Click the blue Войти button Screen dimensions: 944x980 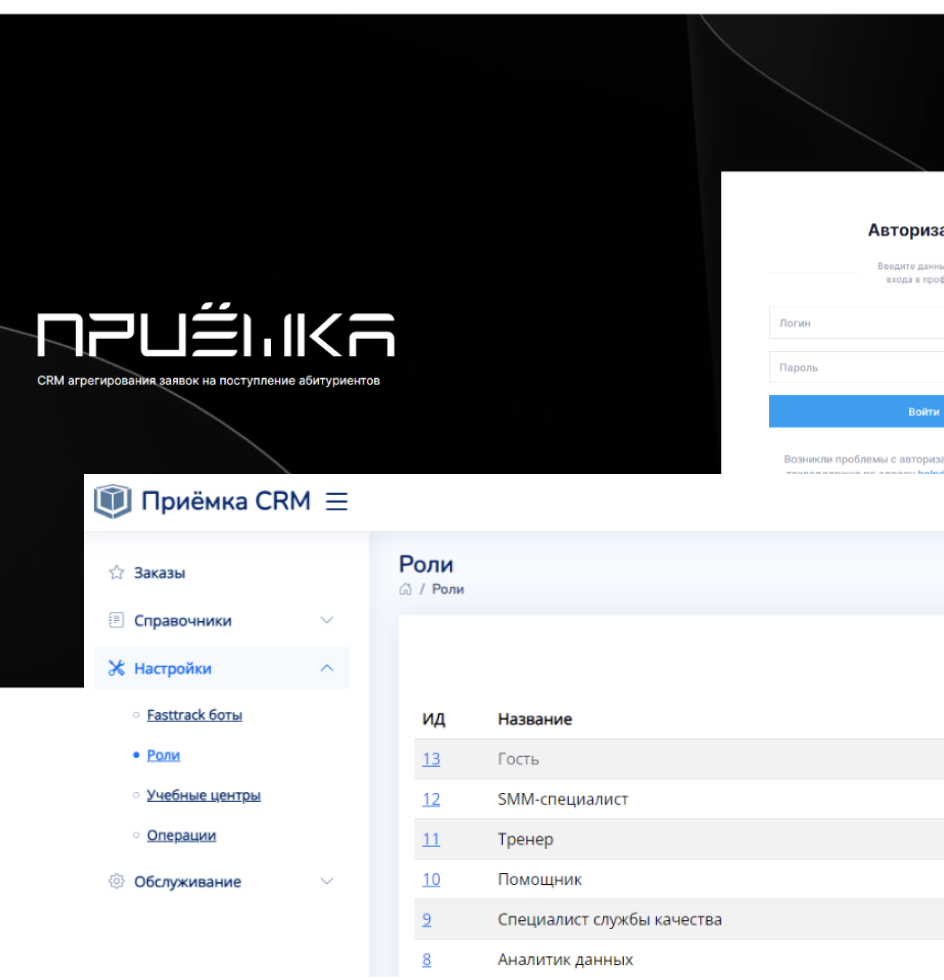pyautogui.click(x=856, y=411)
